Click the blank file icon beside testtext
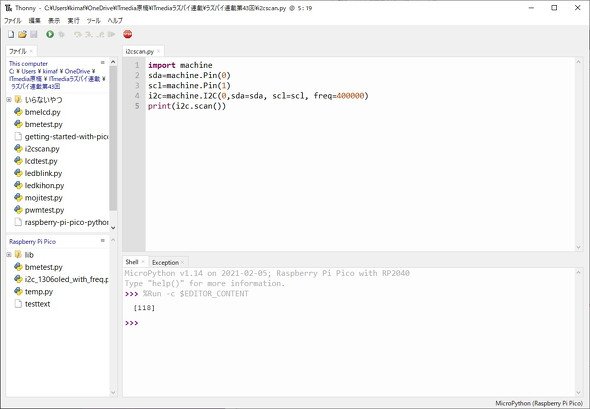The height and width of the screenshot is (409, 590). click(18, 304)
